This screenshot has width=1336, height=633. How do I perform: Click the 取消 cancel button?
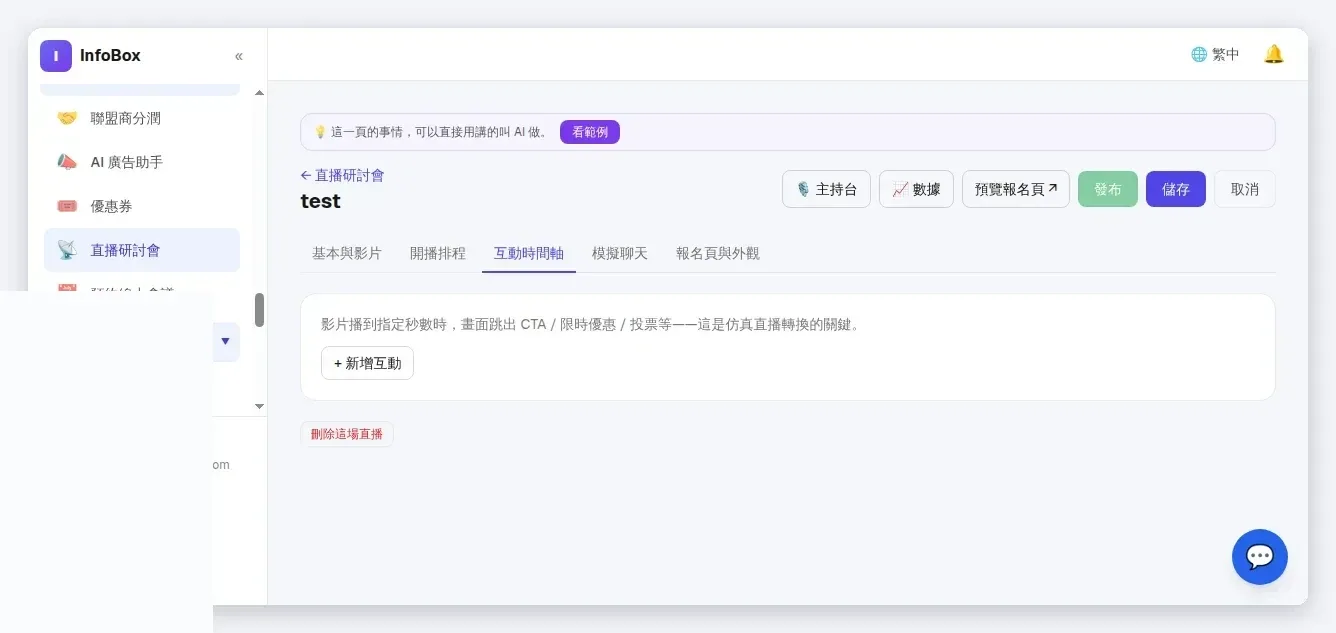pyautogui.click(x=1245, y=189)
